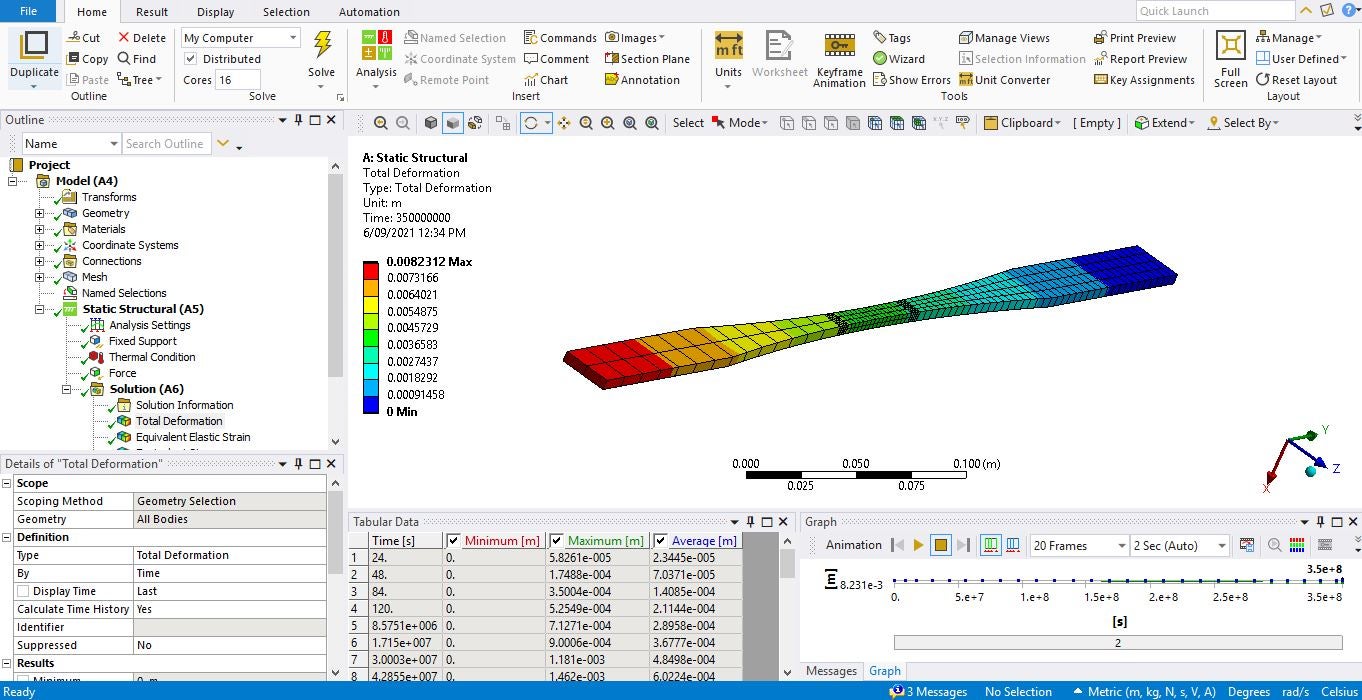Enable the Display Time checkbox

(23, 591)
